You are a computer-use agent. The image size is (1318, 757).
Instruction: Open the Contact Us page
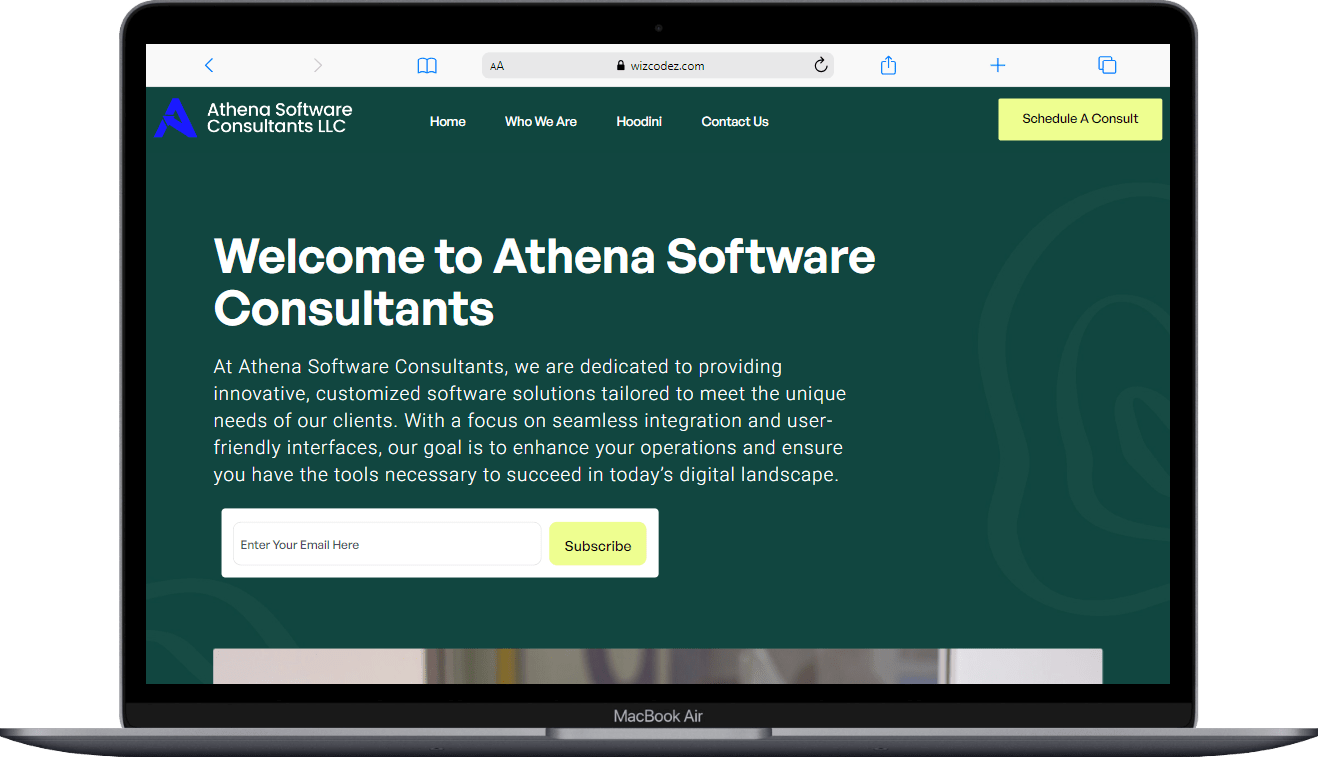tap(734, 121)
